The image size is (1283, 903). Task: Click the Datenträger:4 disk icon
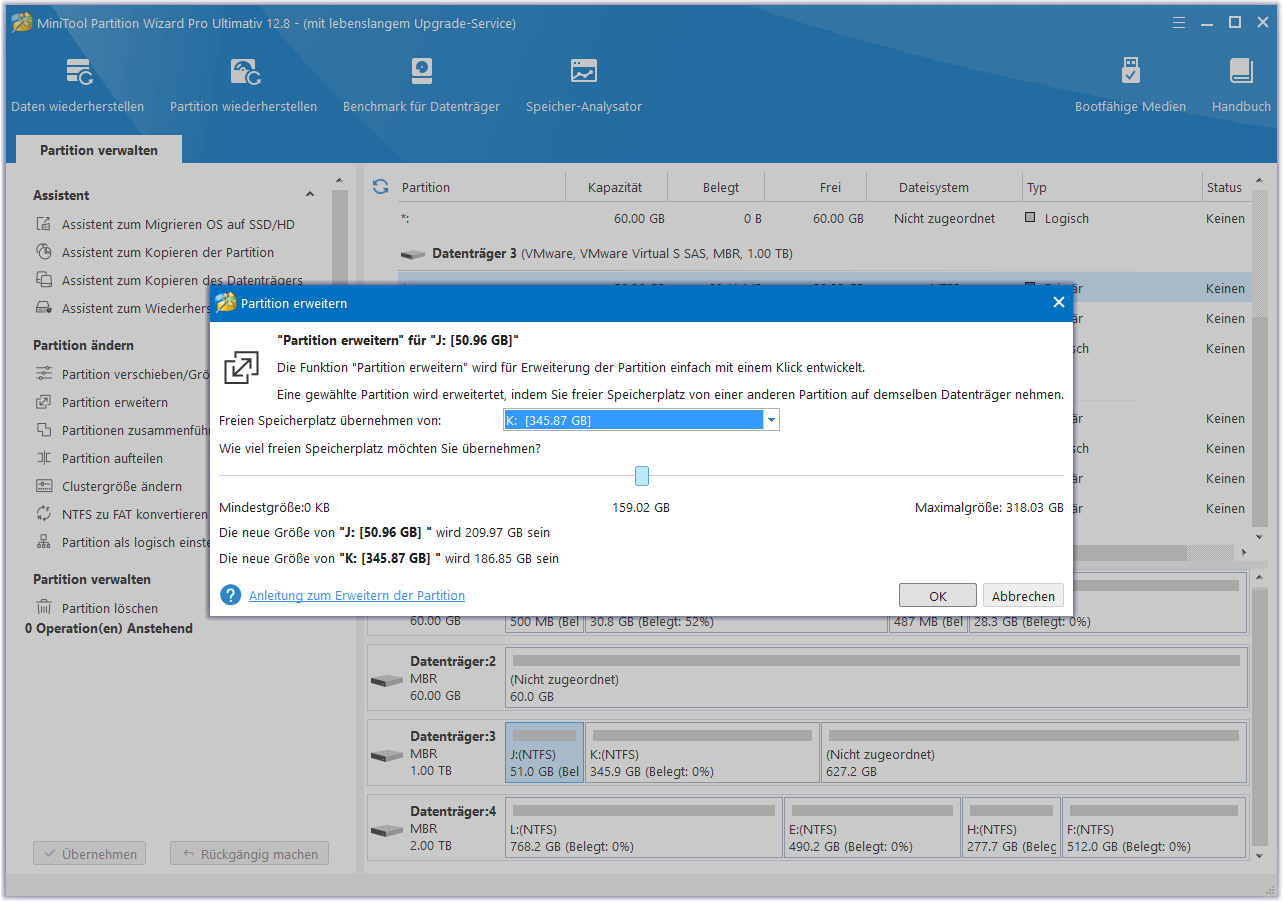coord(386,831)
